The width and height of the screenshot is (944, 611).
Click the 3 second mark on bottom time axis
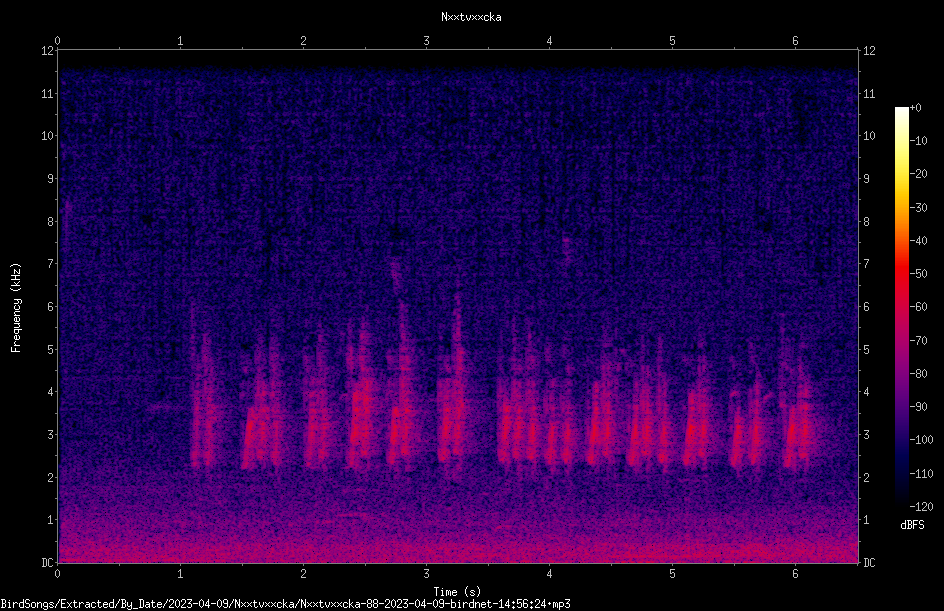[x=426, y=574]
